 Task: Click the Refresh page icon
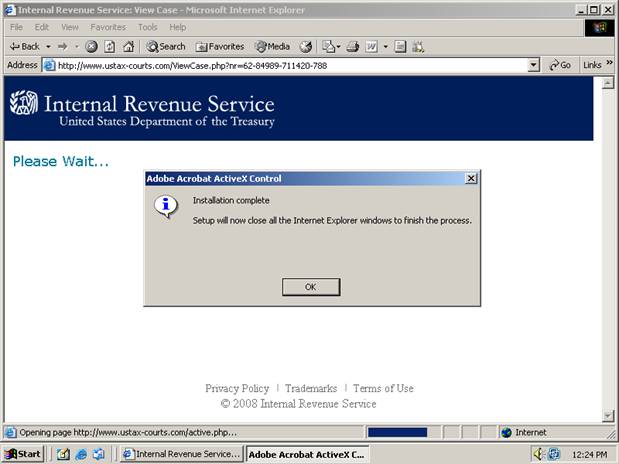[x=110, y=47]
